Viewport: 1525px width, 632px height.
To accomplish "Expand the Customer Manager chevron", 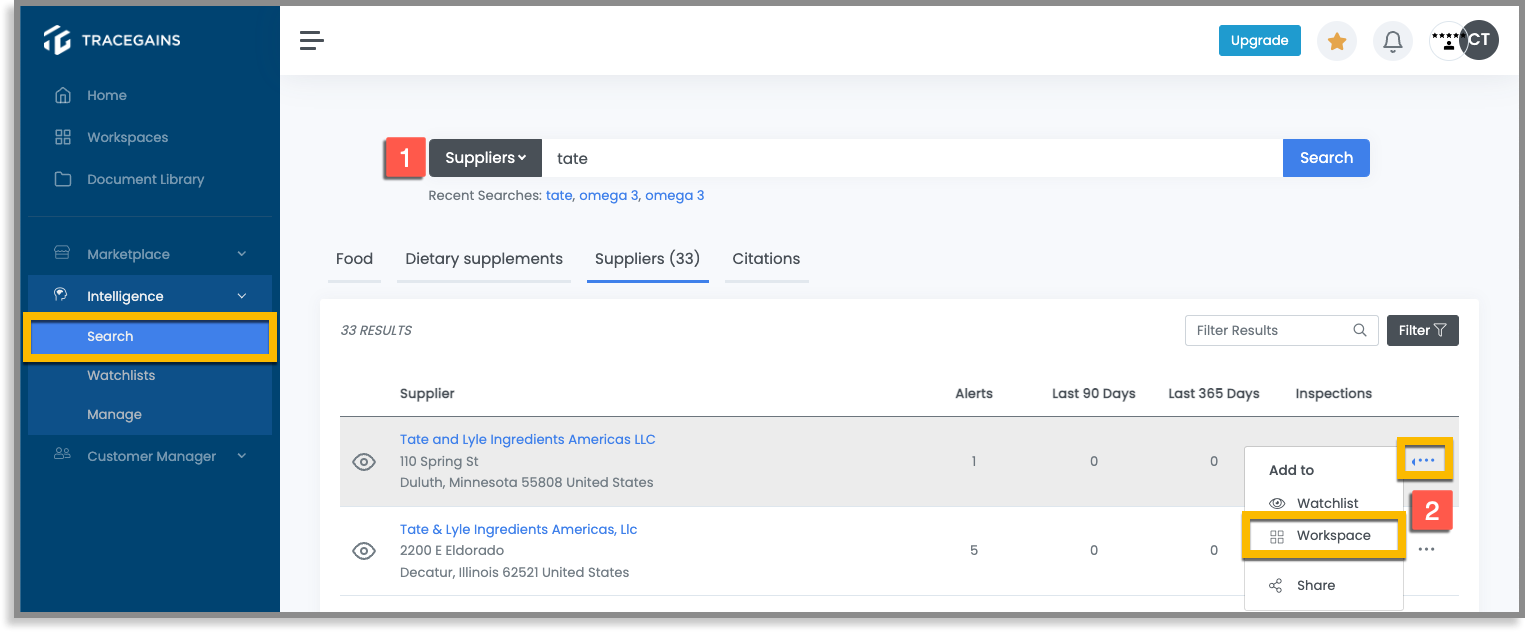I will point(242,456).
